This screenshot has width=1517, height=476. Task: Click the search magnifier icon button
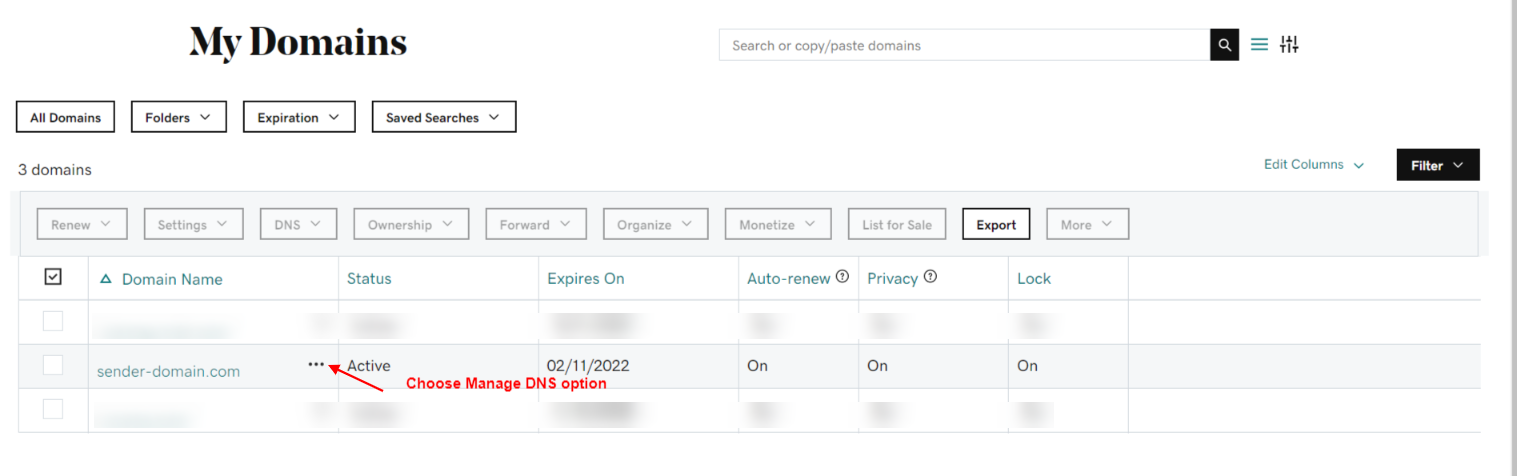coord(1224,45)
